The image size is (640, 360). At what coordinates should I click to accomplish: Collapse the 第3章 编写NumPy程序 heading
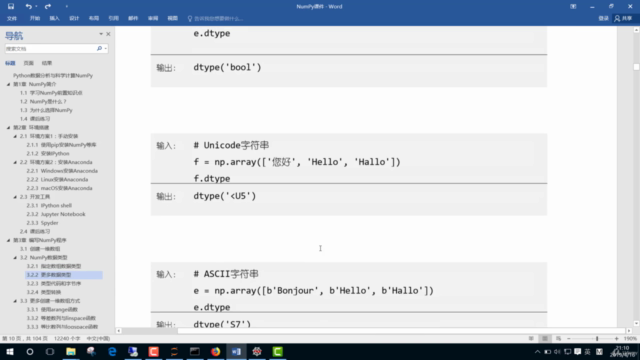pos(8,240)
